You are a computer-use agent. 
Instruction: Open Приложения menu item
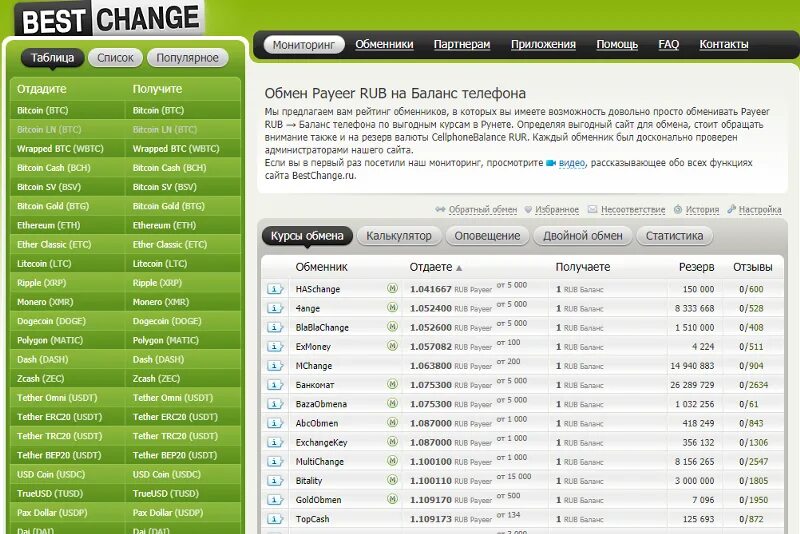(x=543, y=44)
